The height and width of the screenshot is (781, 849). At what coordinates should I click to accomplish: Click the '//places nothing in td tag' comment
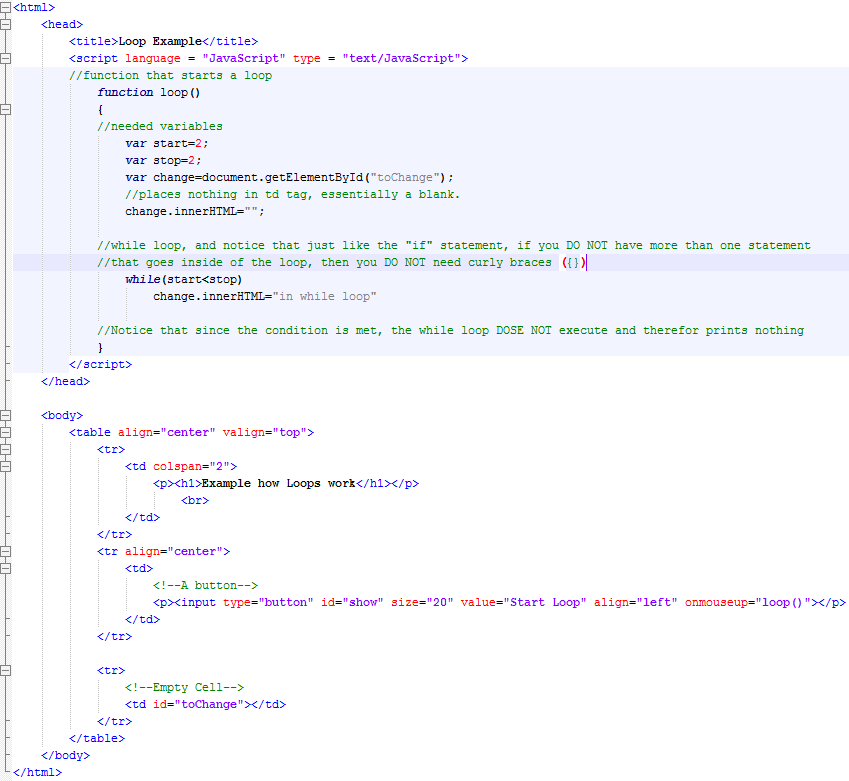[292, 194]
